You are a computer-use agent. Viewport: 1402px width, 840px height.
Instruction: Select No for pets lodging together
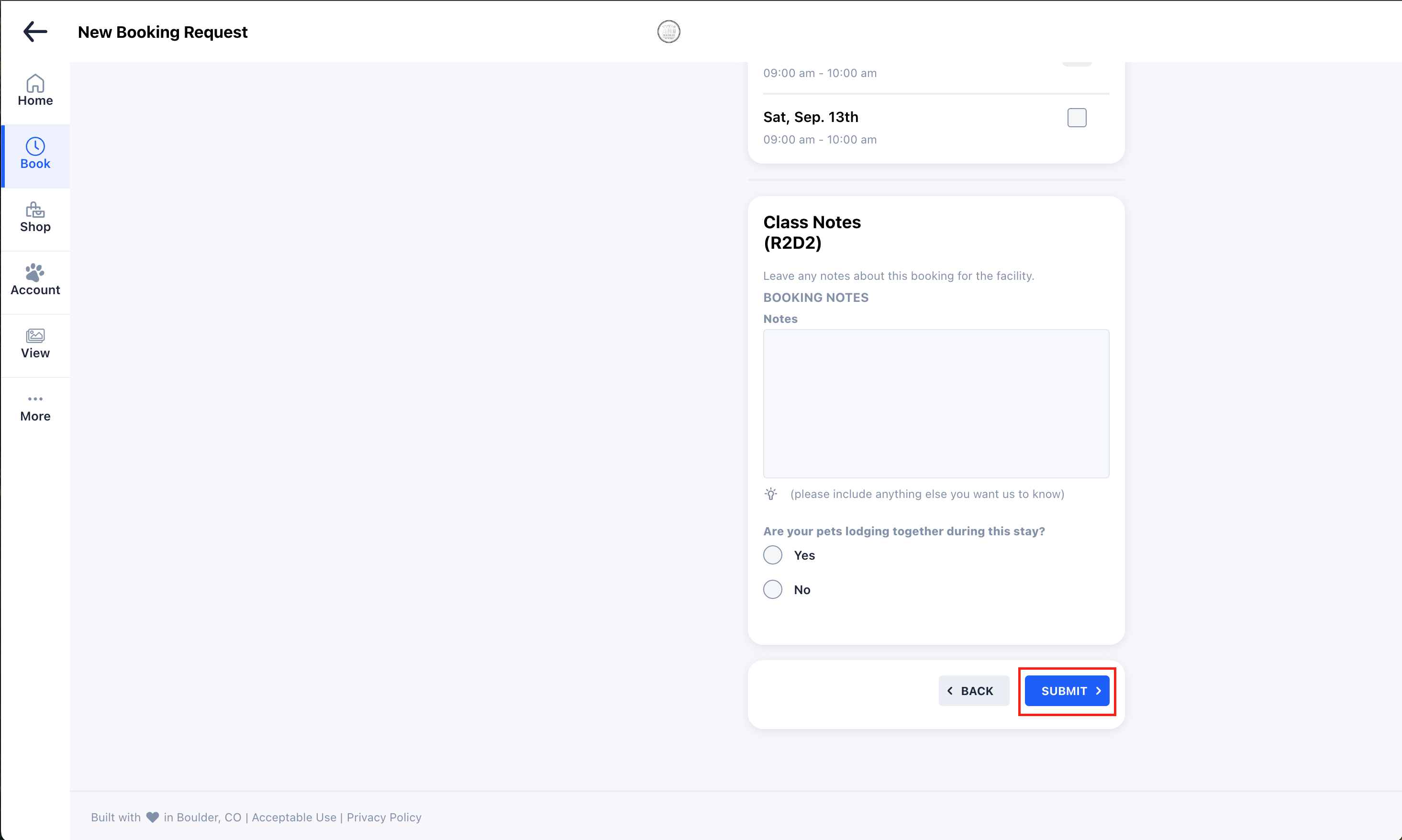point(772,589)
